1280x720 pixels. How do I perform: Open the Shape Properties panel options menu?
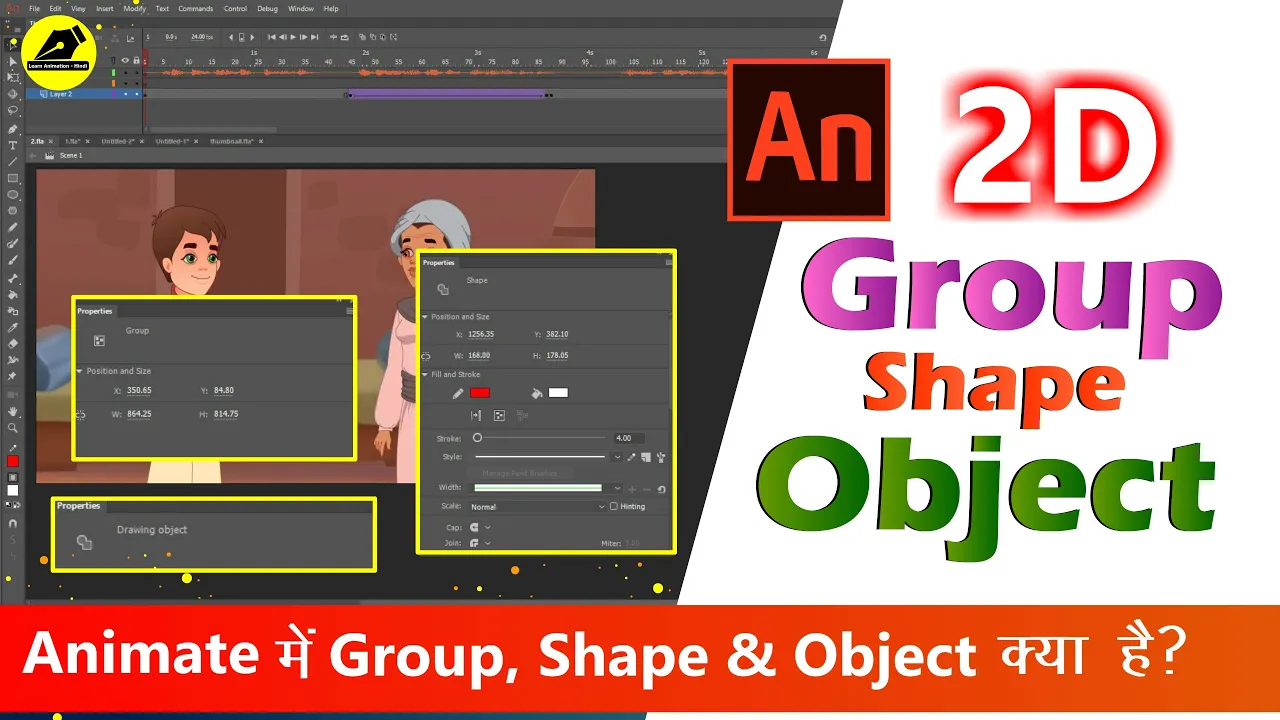(669, 262)
